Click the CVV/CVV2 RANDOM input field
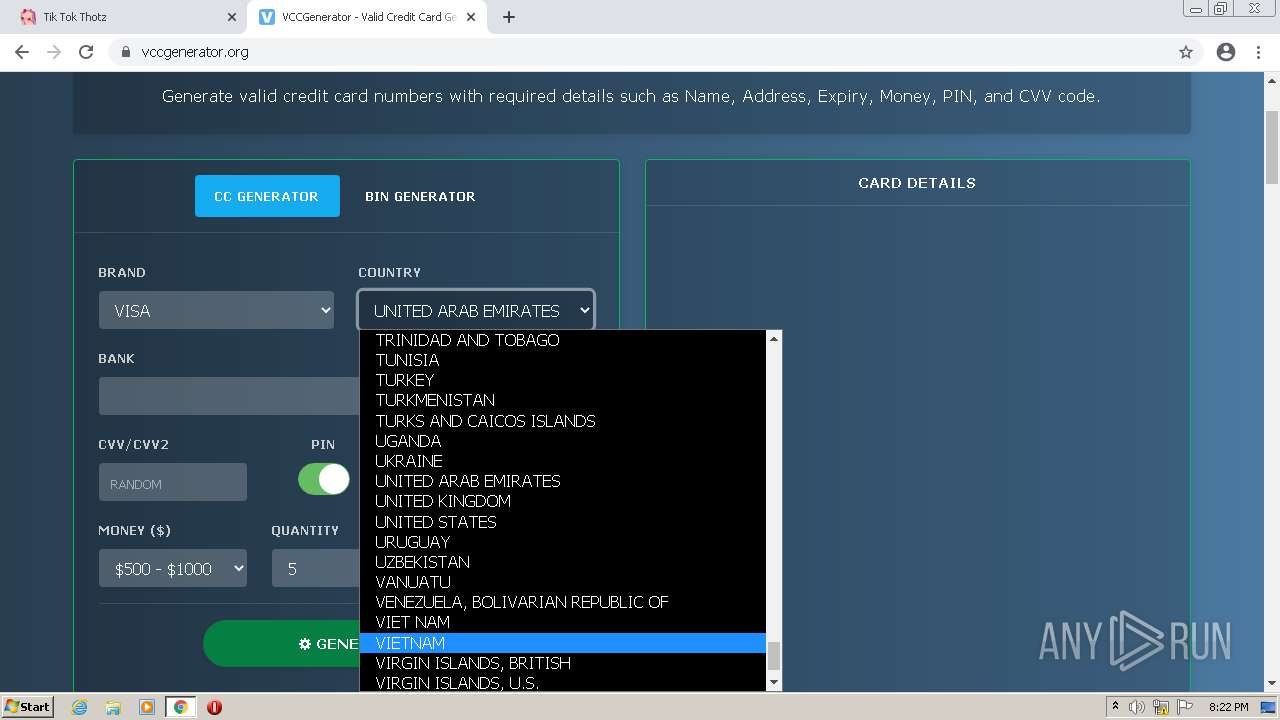This screenshot has width=1280, height=720. pos(173,482)
